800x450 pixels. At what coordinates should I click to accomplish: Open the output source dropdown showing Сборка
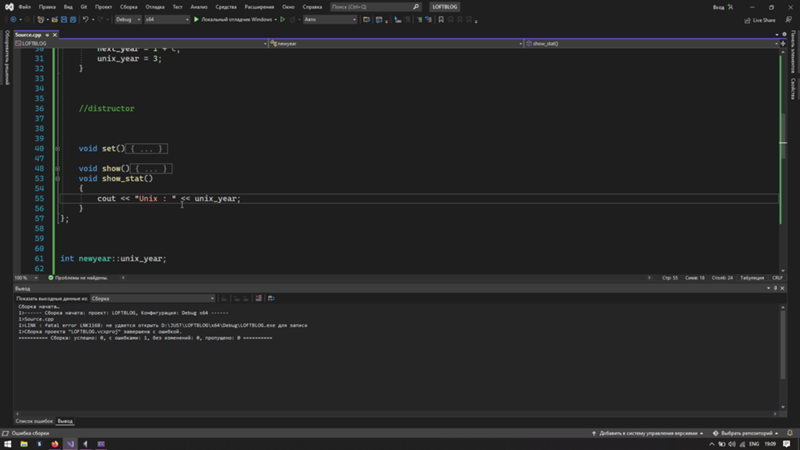(x=150, y=298)
